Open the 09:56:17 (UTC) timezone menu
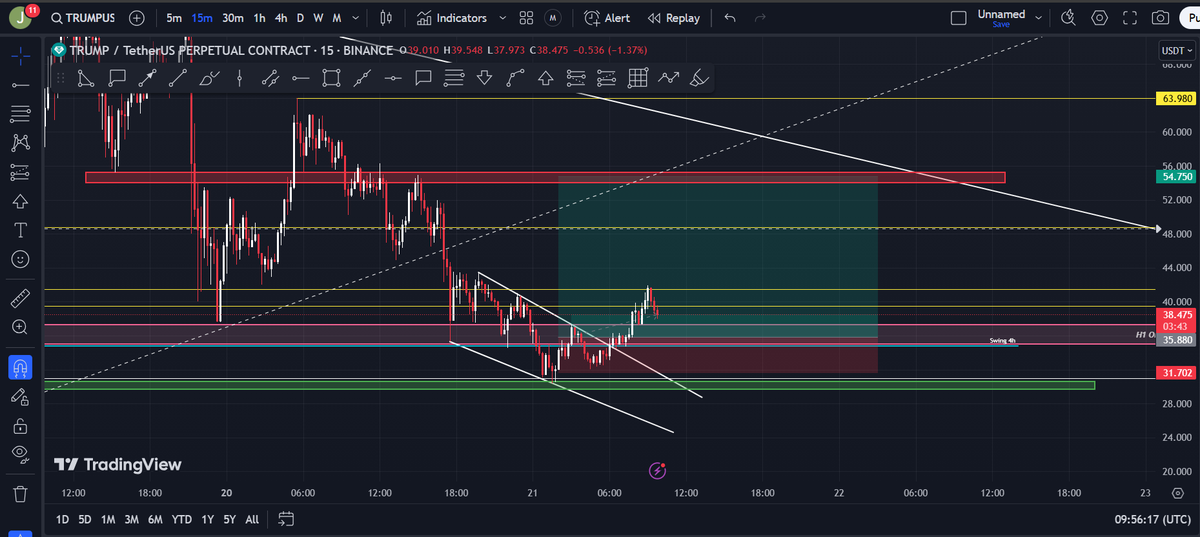 tap(1151, 519)
